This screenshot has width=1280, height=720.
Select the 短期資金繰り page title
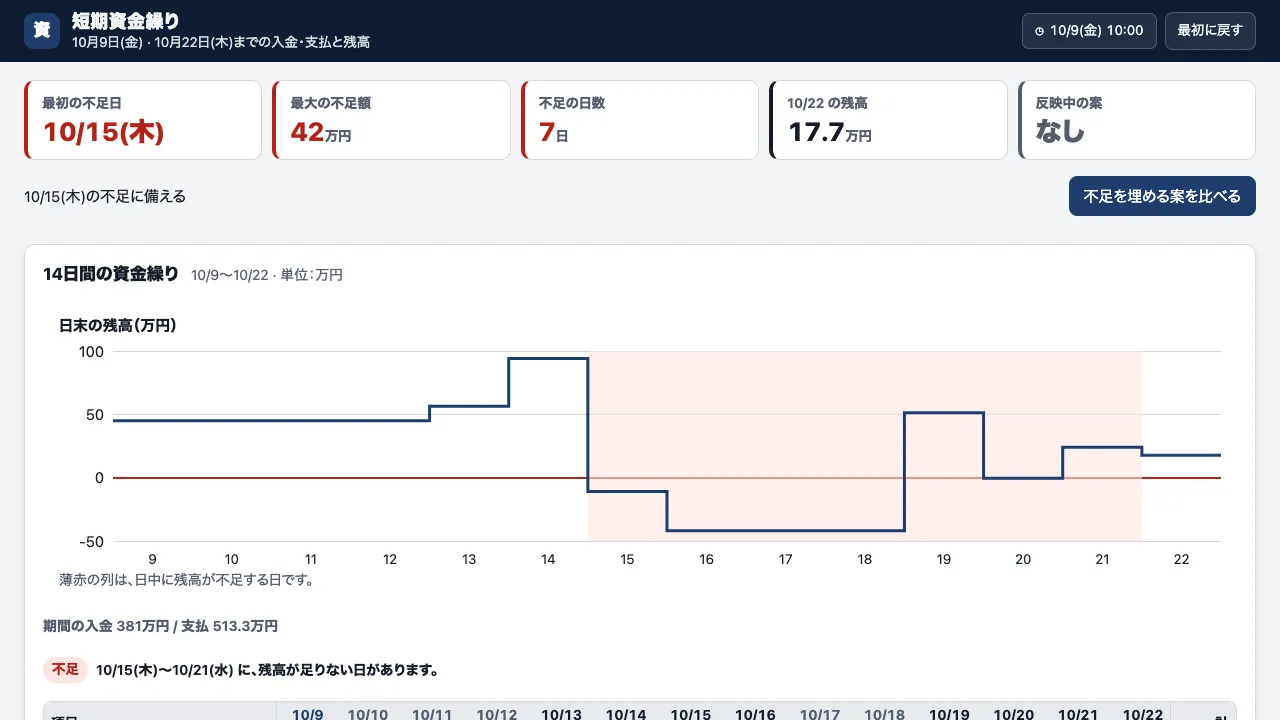point(126,21)
